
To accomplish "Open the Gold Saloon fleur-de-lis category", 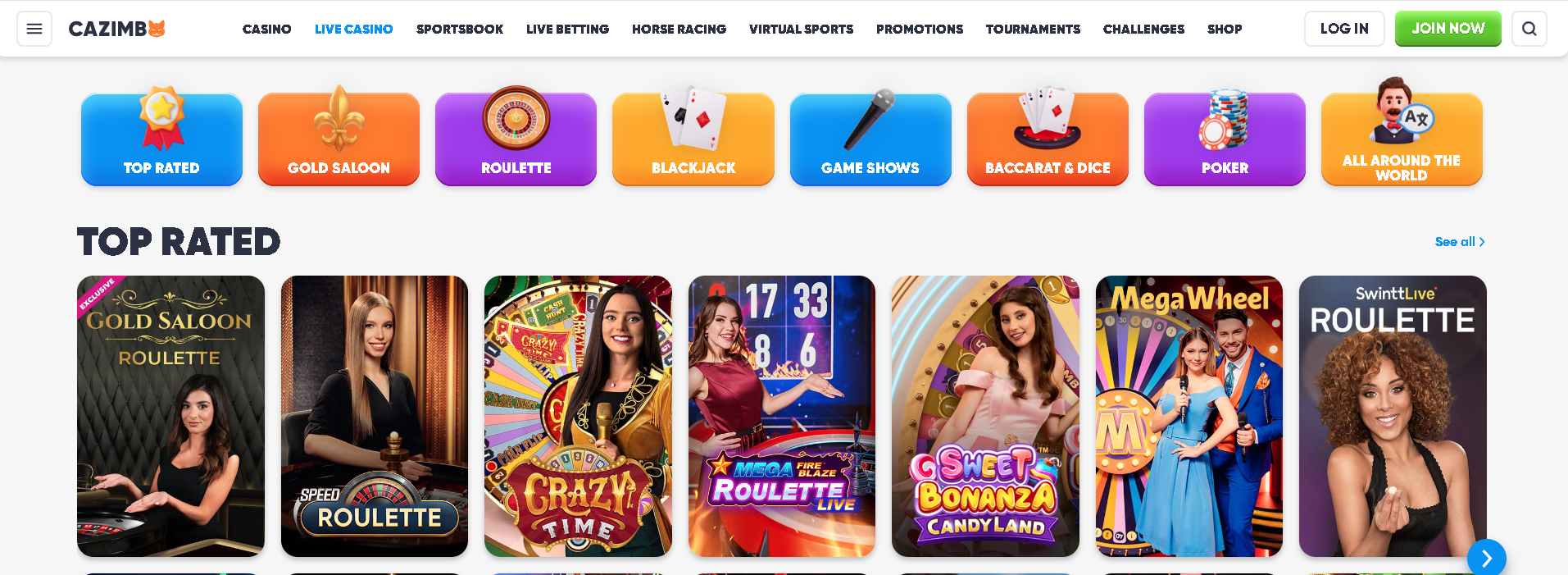I will click(x=339, y=138).
